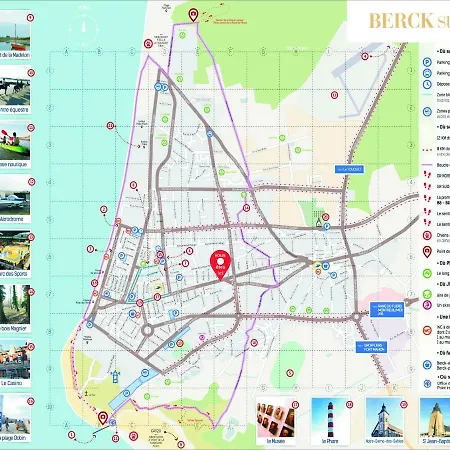
Task: Click the LE TOUQUET direction label
Action: click(x=349, y=169)
